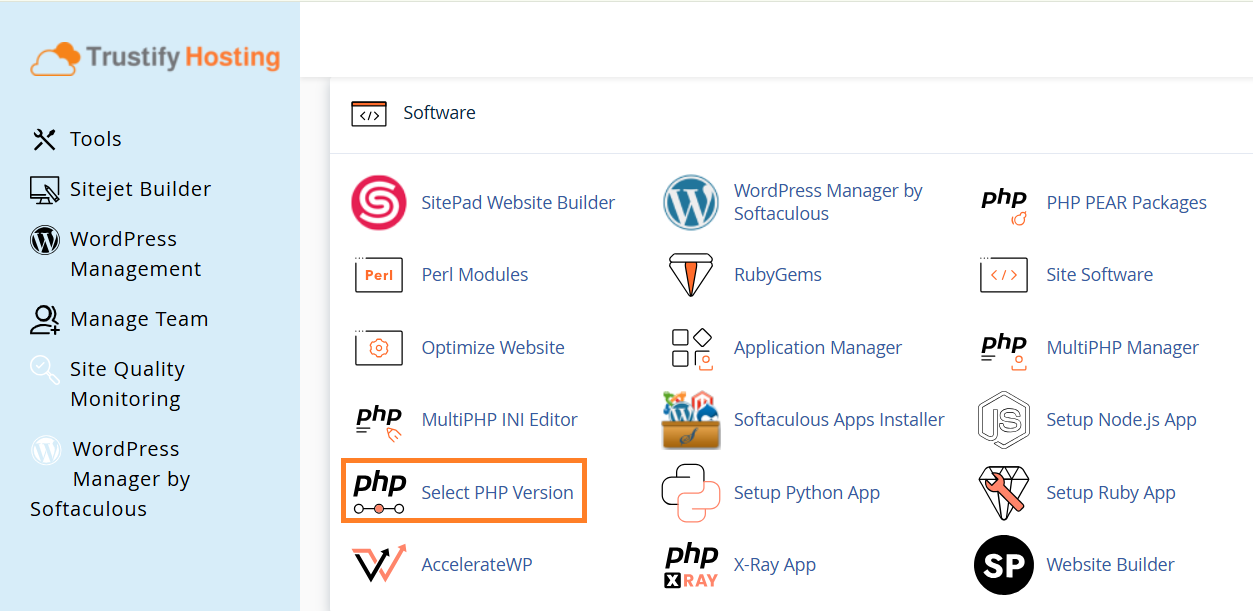Open the Application Manager link
The height and width of the screenshot is (611, 1253).
(818, 348)
